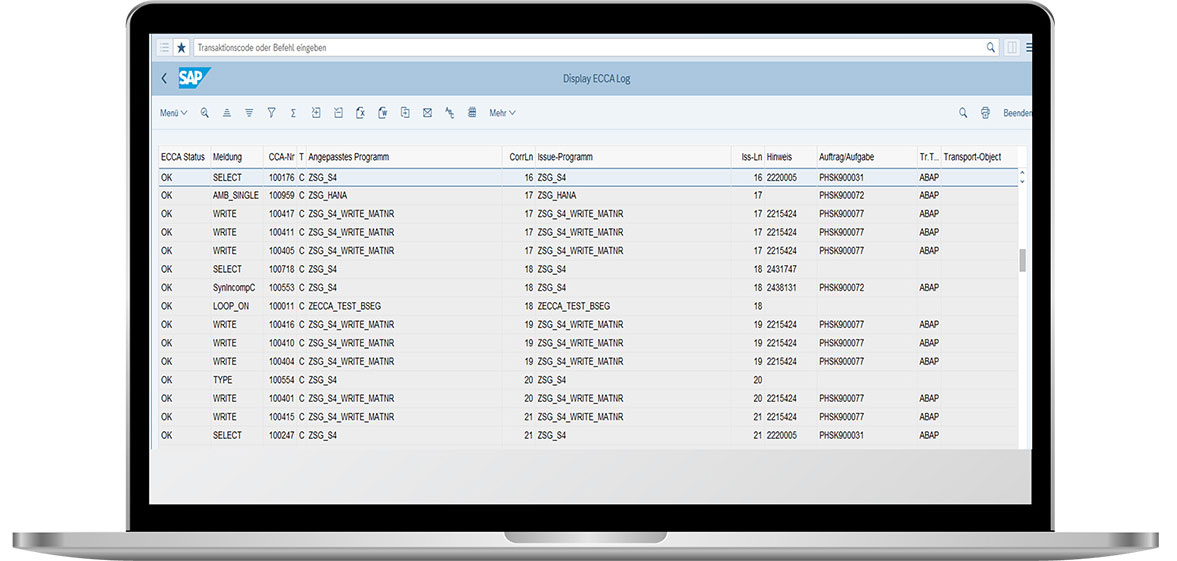Go back using the left chevron

pyautogui.click(x=164, y=78)
